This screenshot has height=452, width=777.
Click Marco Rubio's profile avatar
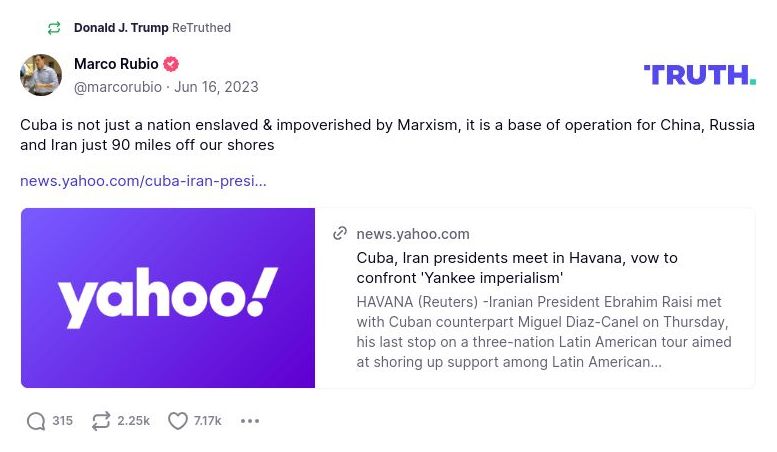pyautogui.click(x=41, y=75)
